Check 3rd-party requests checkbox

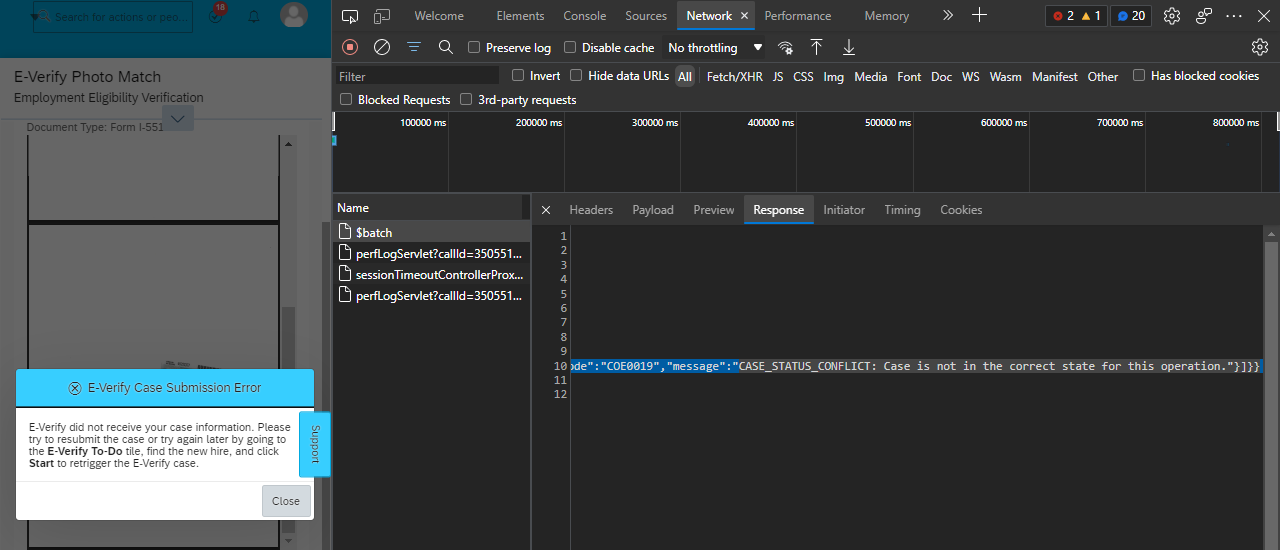click(x=466, y=100)
